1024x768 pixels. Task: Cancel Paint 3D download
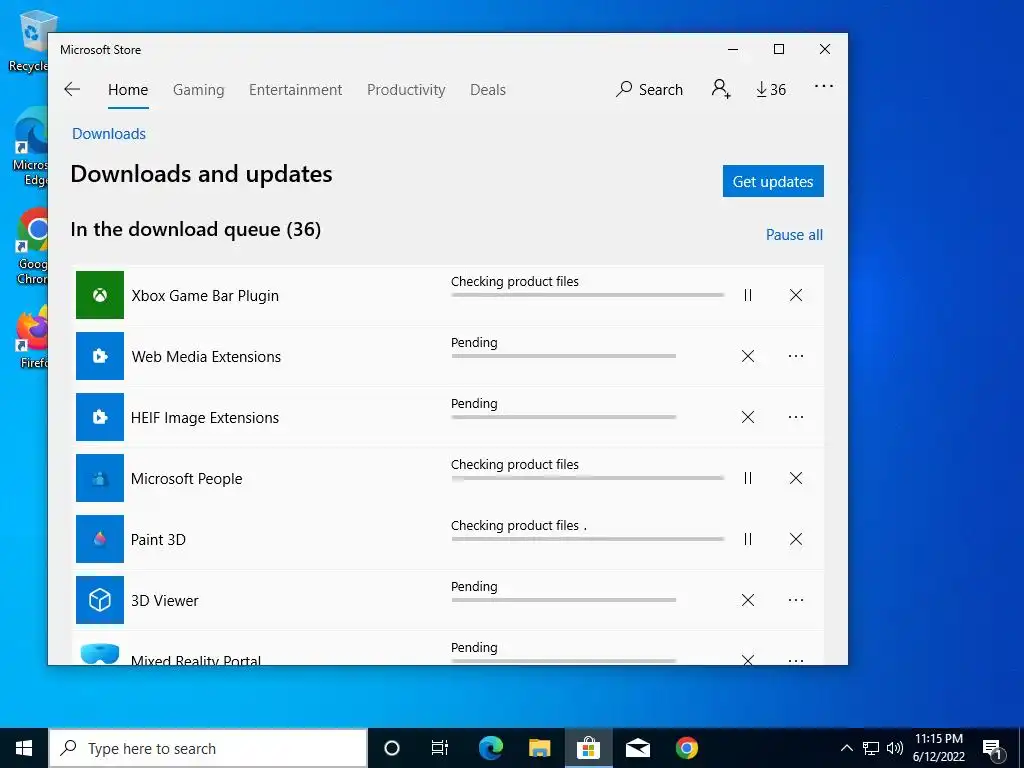pos(795,539)
